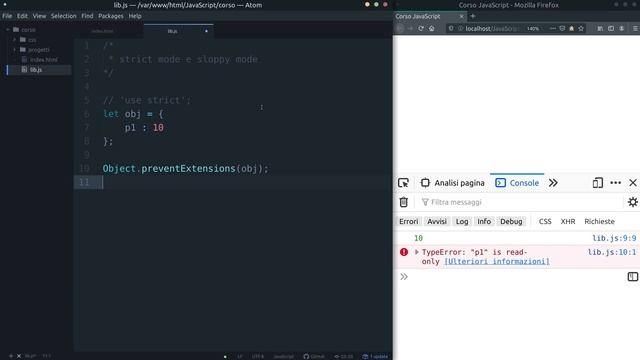Switch to the index.html editor tab
This screenshot has height=360, width=640.
(102, 31)
